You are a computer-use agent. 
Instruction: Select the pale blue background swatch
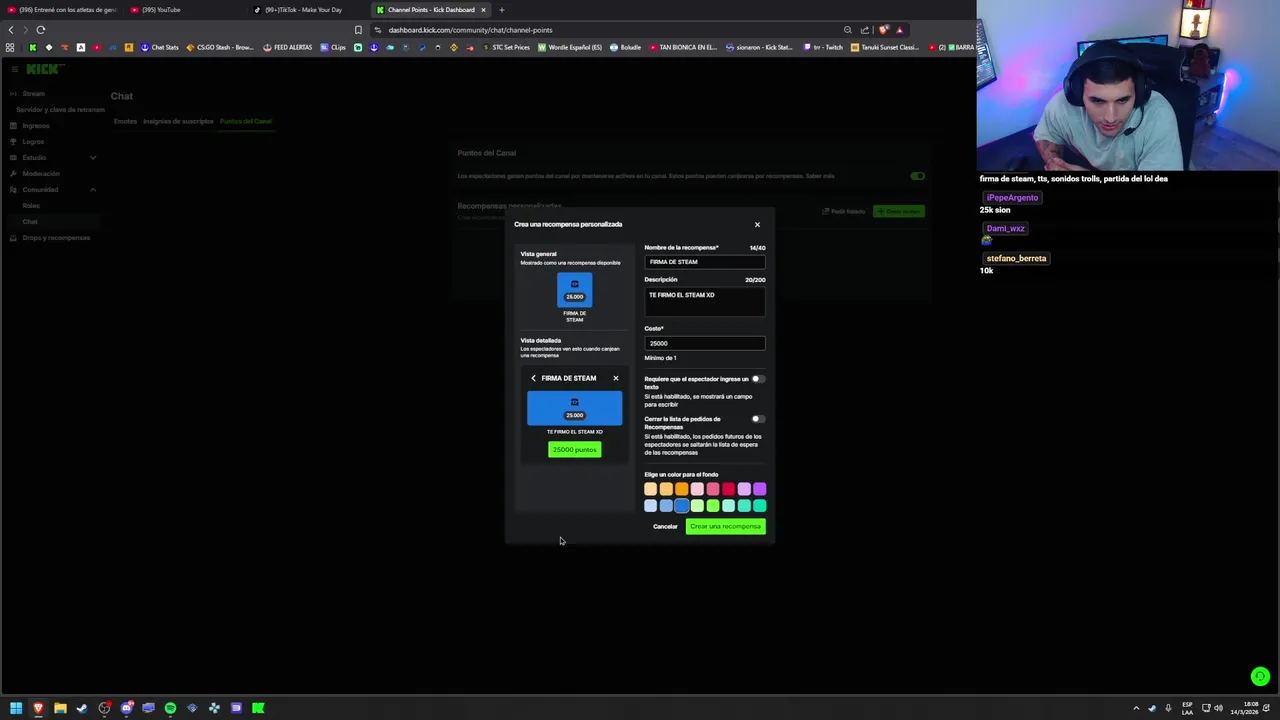pyautogui.click(x=651, y=506)
